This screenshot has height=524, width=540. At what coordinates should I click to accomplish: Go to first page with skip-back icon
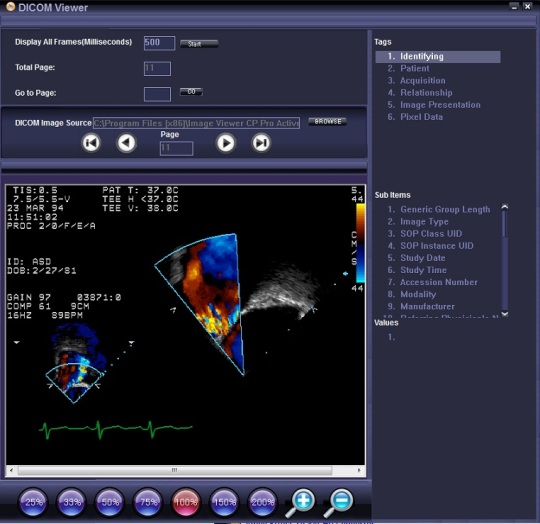91,143
